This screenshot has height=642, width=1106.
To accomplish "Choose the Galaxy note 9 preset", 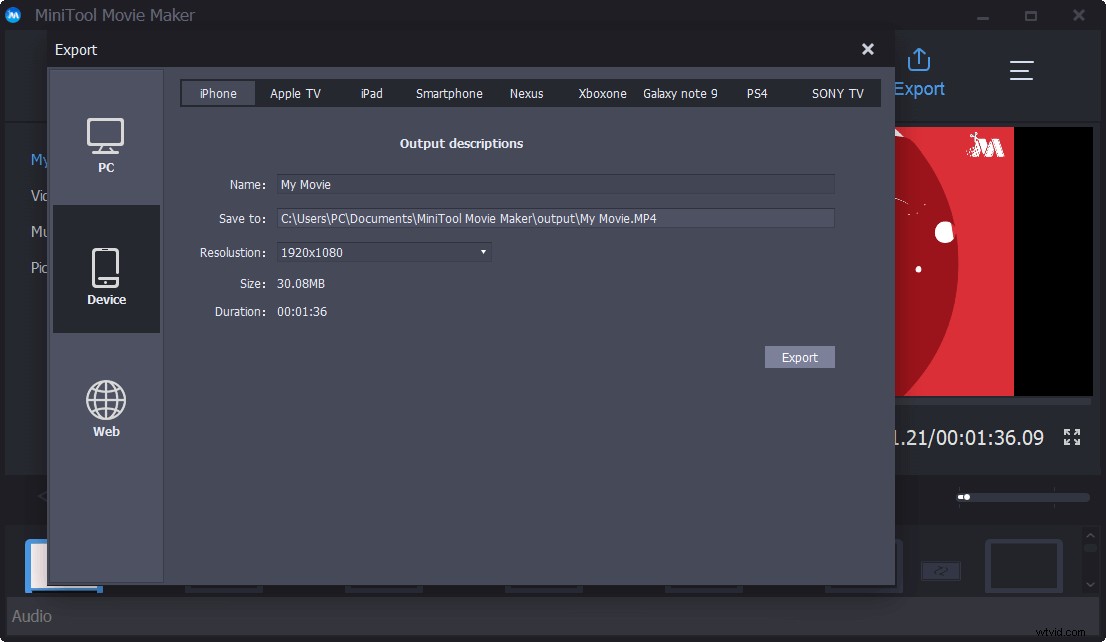I will click(681, 92).
